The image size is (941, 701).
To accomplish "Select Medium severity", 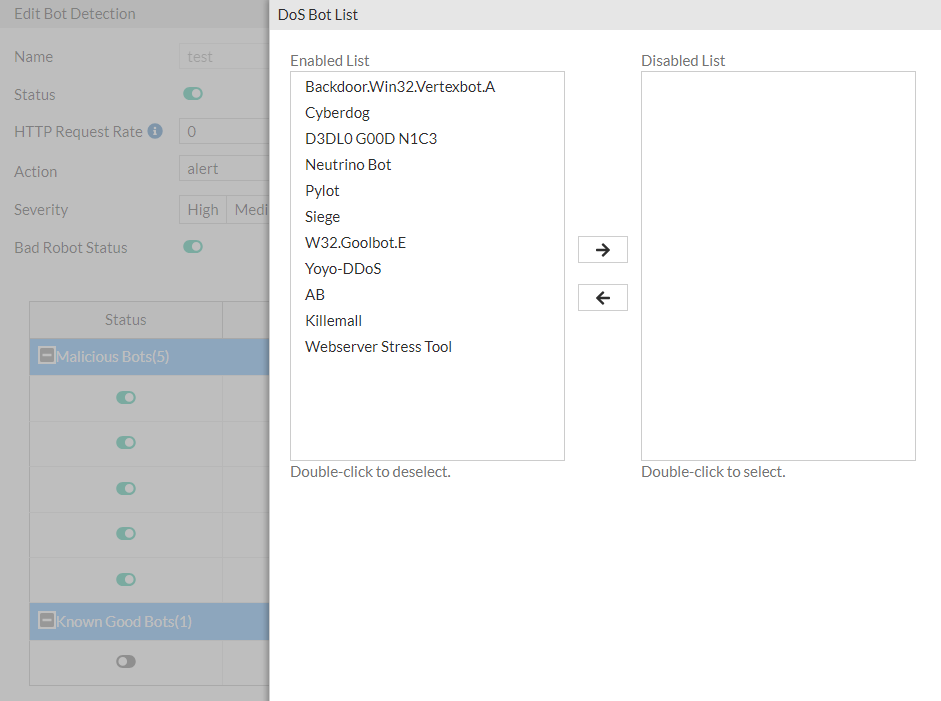I will [x=251, y=209].
